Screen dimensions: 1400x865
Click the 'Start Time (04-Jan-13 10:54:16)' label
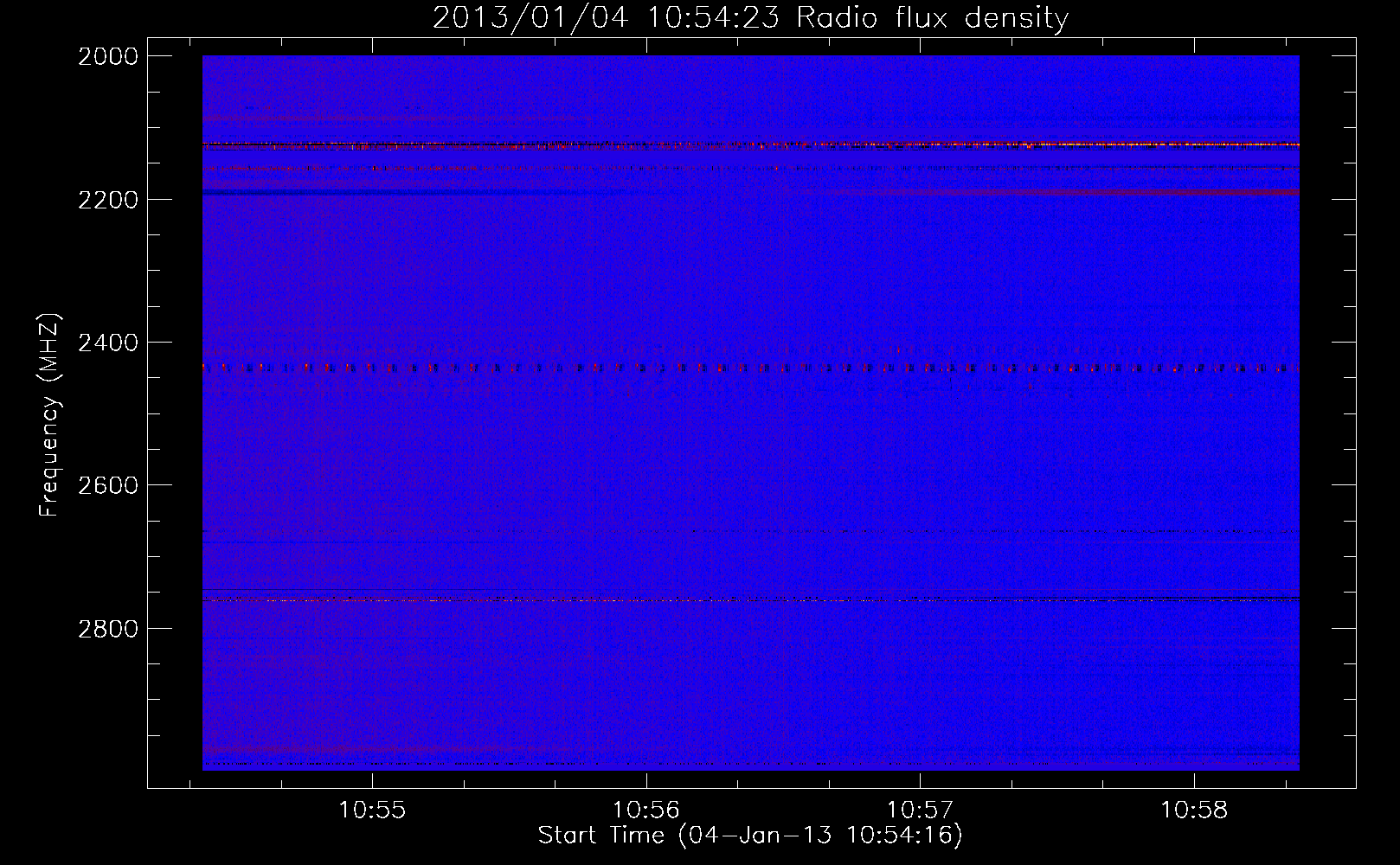(750, 836)
